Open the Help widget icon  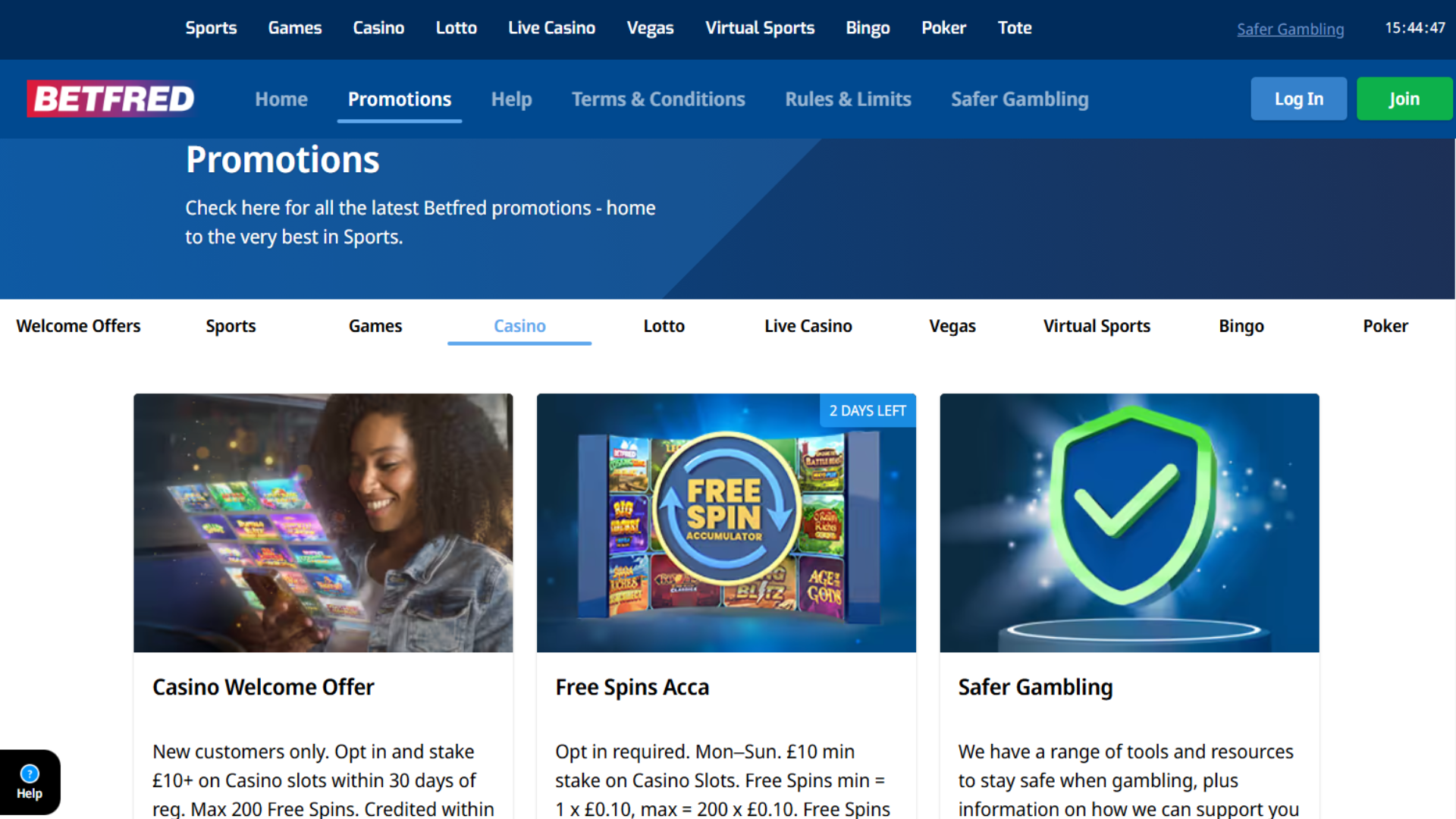tap(30, 782)
